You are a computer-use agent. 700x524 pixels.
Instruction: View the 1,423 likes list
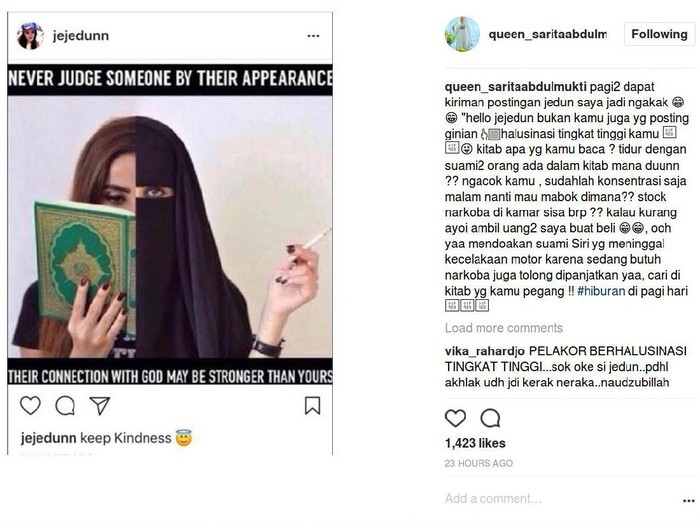475,443
